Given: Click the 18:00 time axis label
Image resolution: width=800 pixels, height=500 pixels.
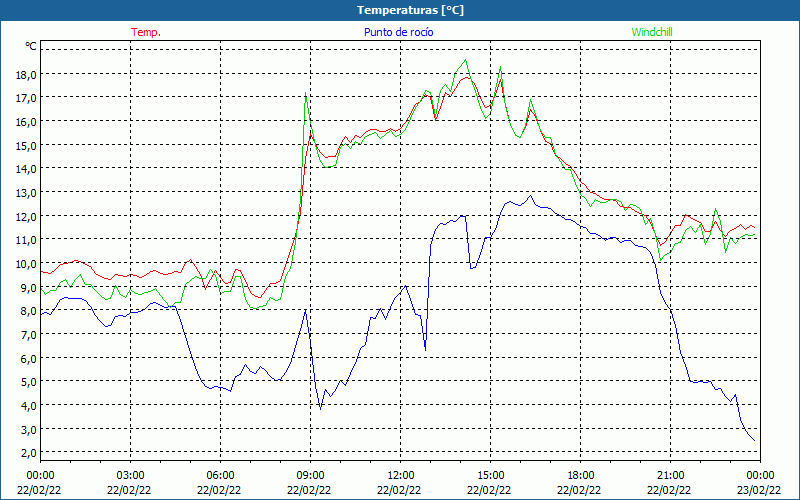Looking at the screenshot, I should pyautogui.click(x=581, y=476).
